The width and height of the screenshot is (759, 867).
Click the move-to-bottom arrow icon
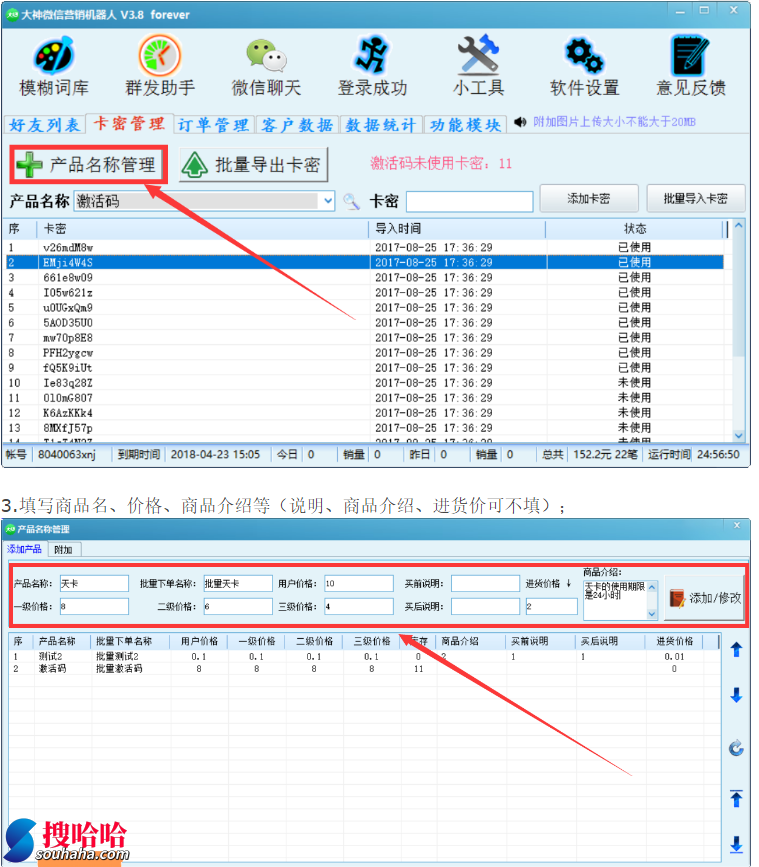click(736, 844)
